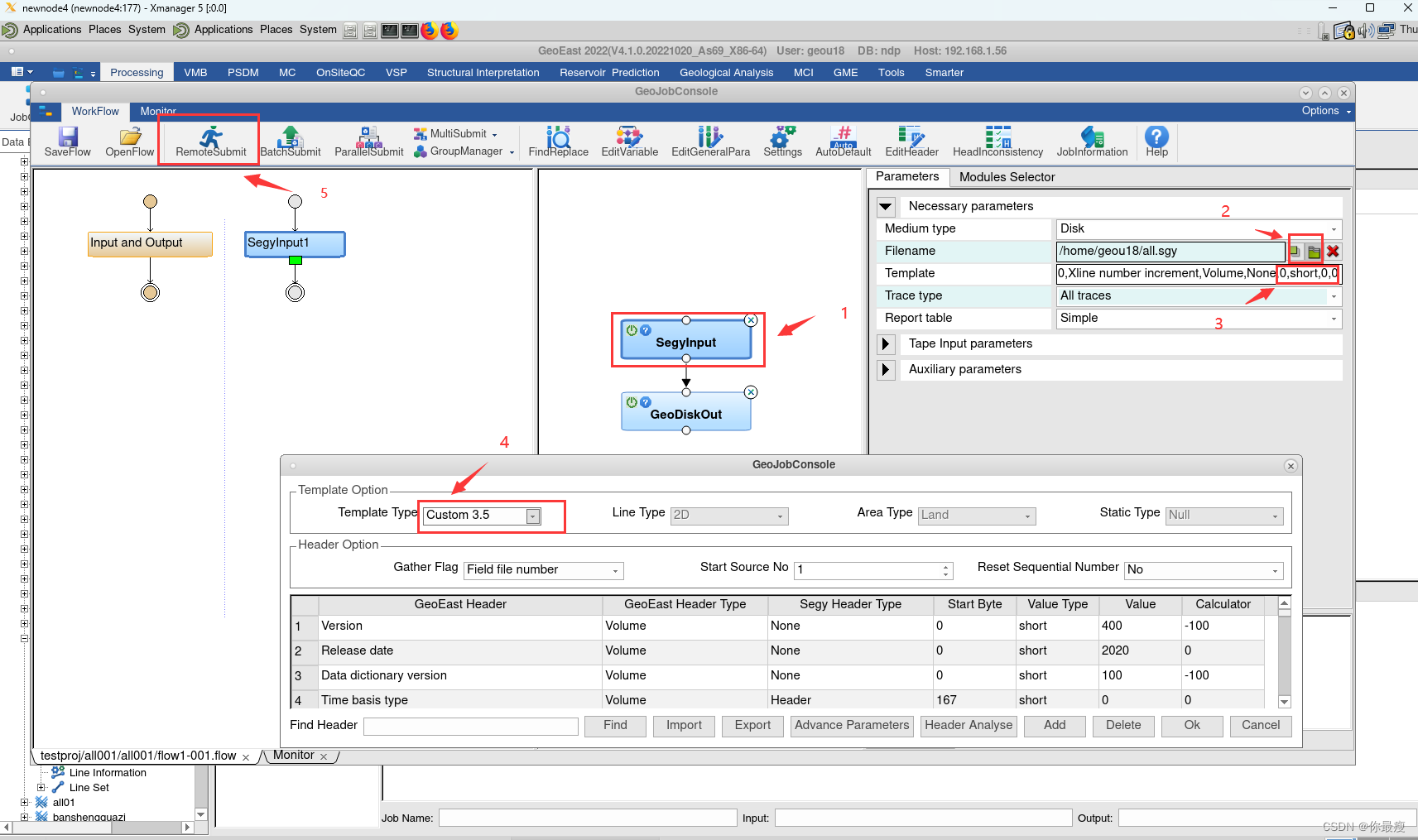Browse for file with Filename folder icon
The height and width of the screenshot is (840, 1418).
[1314, 252]
